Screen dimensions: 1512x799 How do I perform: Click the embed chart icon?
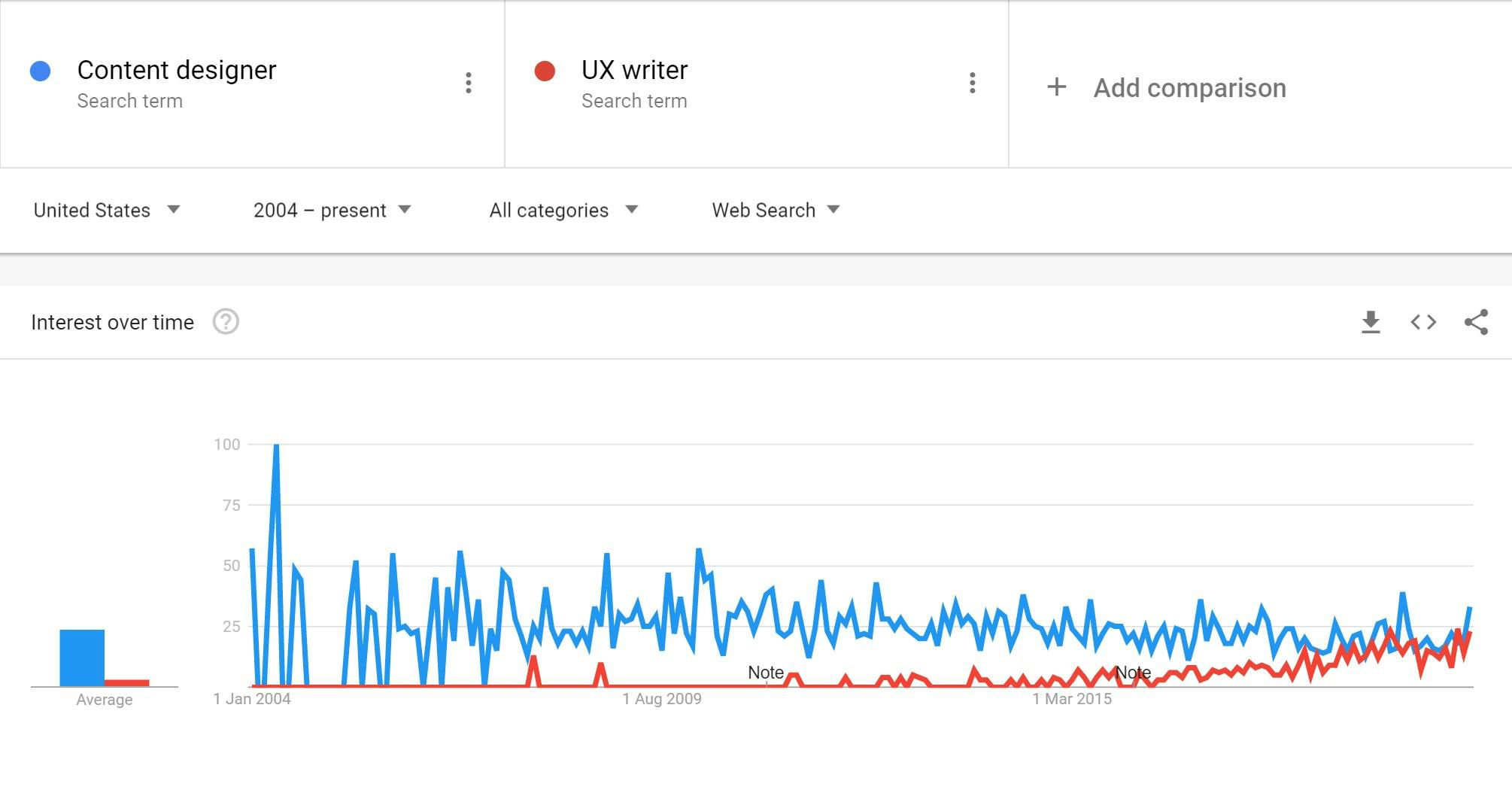pyautogui.click(x=1423, y=322)
